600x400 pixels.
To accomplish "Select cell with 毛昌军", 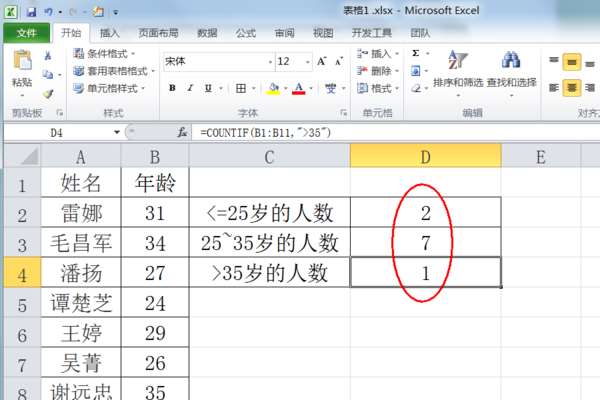I will coord(81,243).
